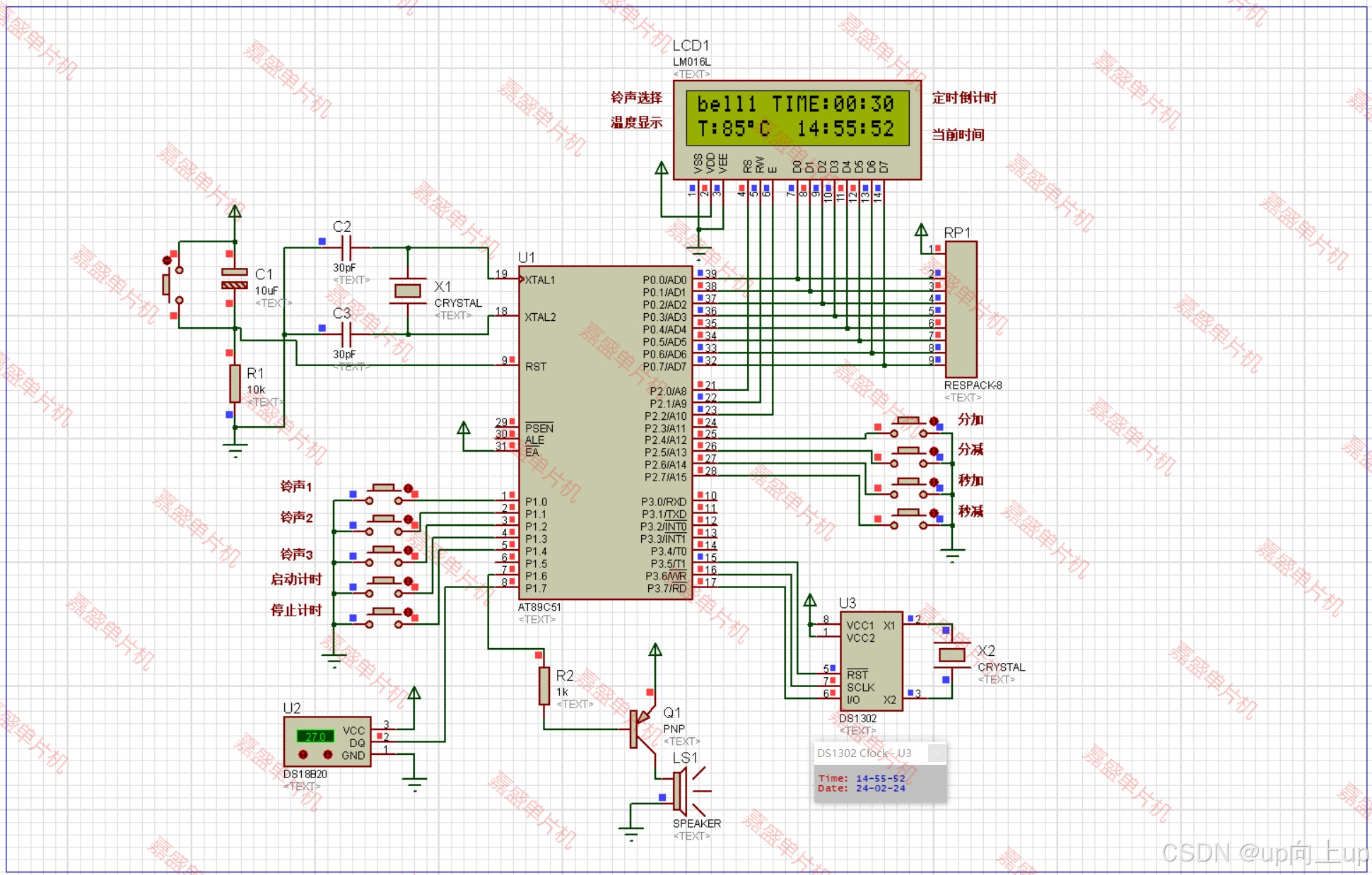
Task: Toggle the latch dot on 秒加 button
Action: coord(934,482)
